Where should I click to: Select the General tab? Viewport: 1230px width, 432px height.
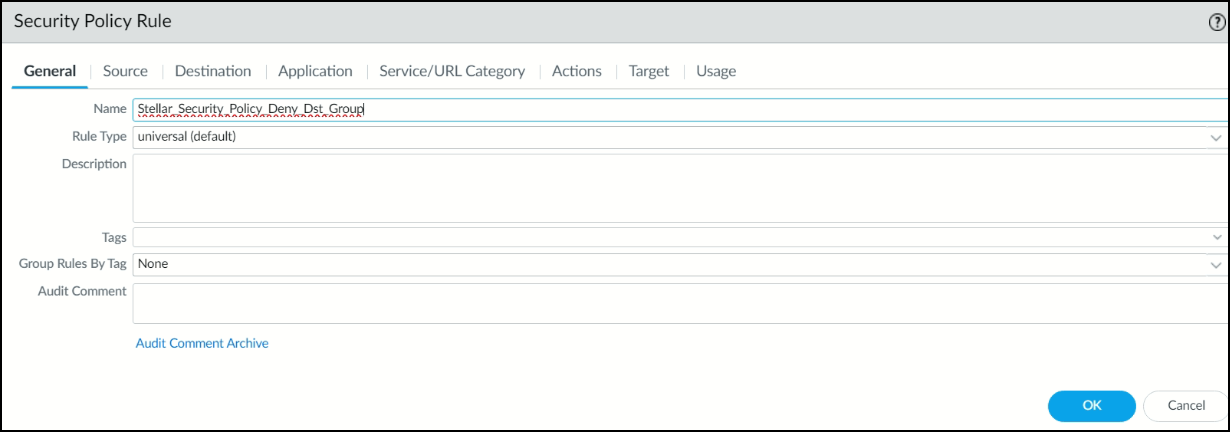(50, 71)
